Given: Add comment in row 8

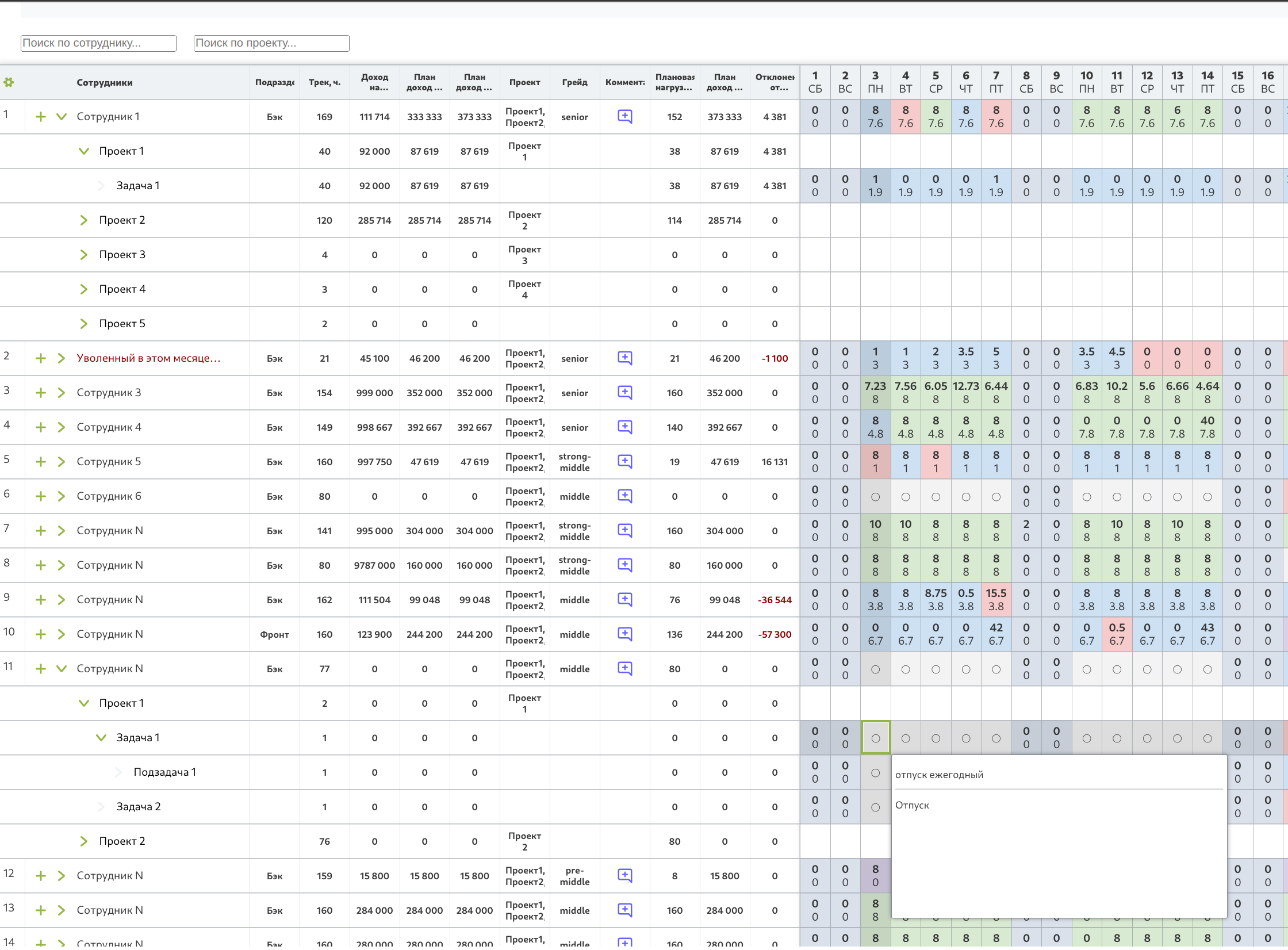Looking at the screenshot, I should coord(625,565).
